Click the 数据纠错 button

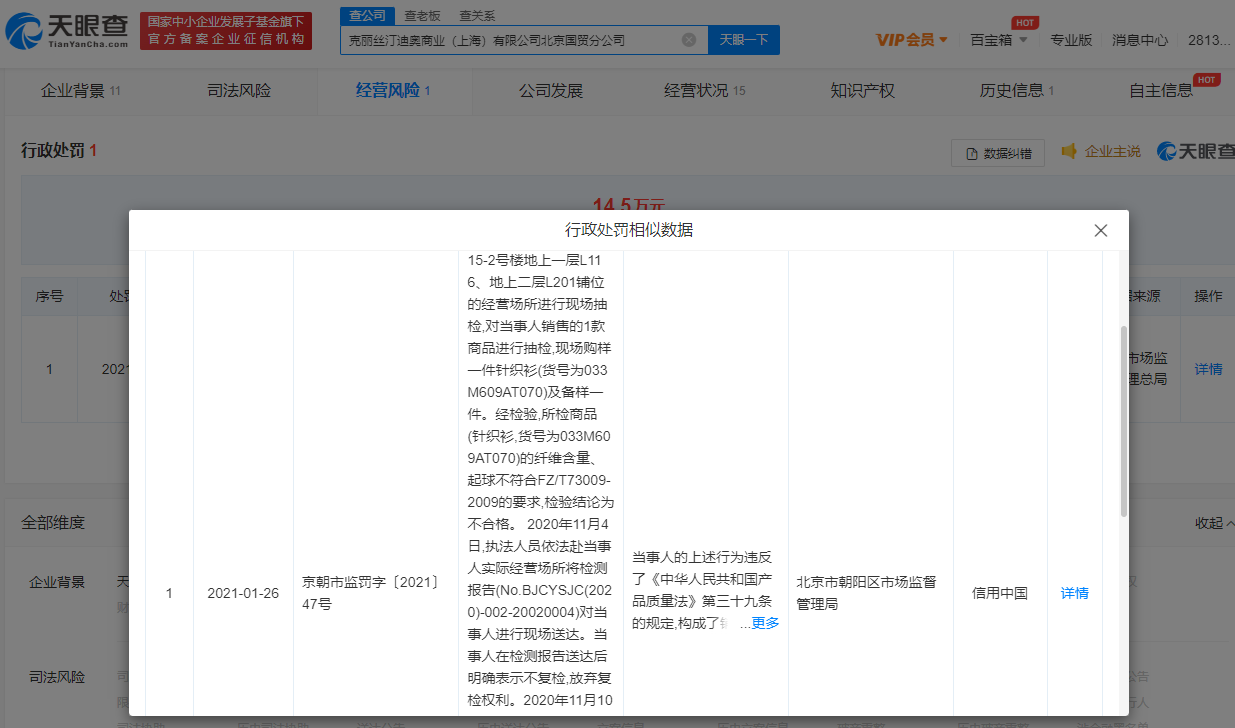(998, 153)
